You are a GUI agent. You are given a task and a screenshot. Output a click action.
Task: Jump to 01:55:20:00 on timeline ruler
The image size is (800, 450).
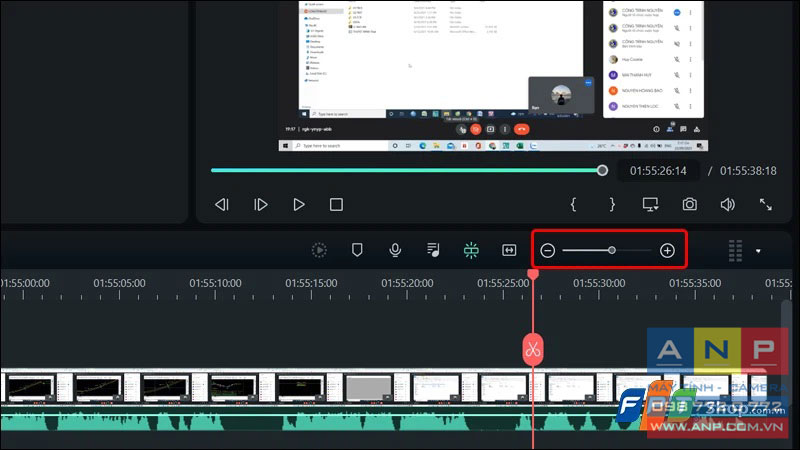(407, 283)
